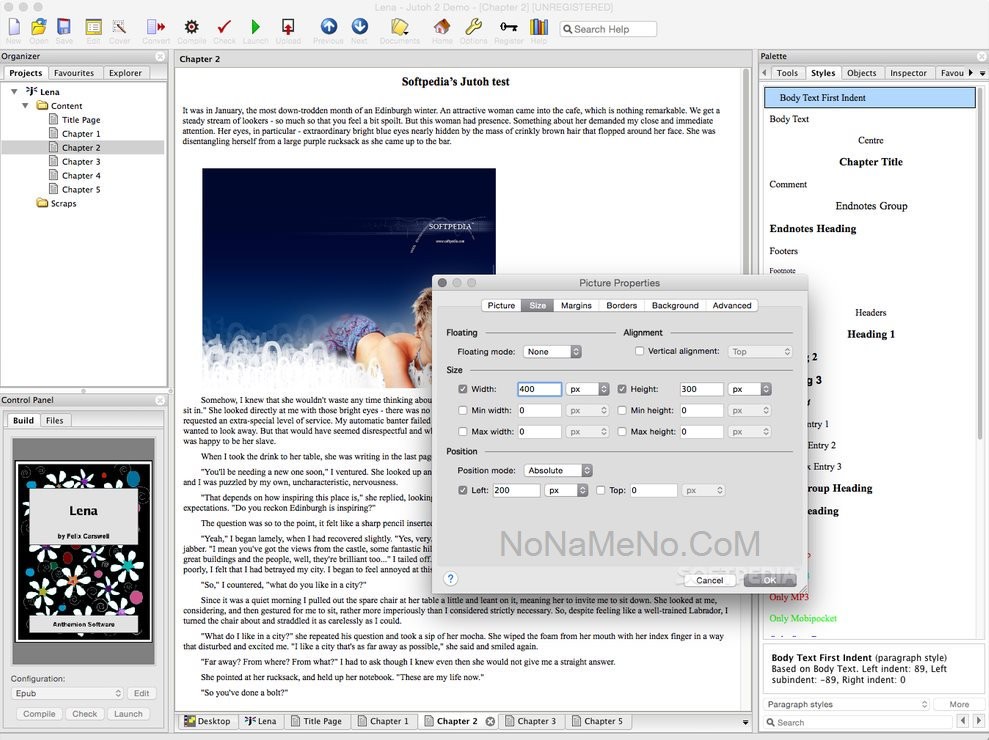Go to Previous document using toolbar arrow
The image size is (989, 740).
[328, 27]
